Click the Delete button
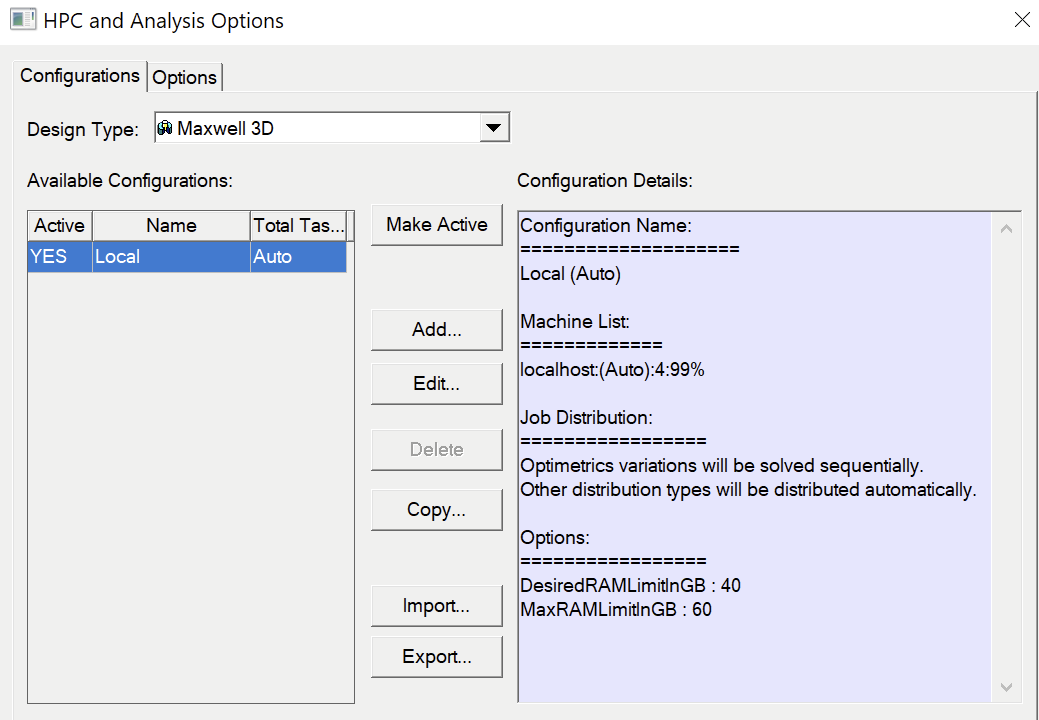The height and width of the screenshot is (720, 1039). 437,450
